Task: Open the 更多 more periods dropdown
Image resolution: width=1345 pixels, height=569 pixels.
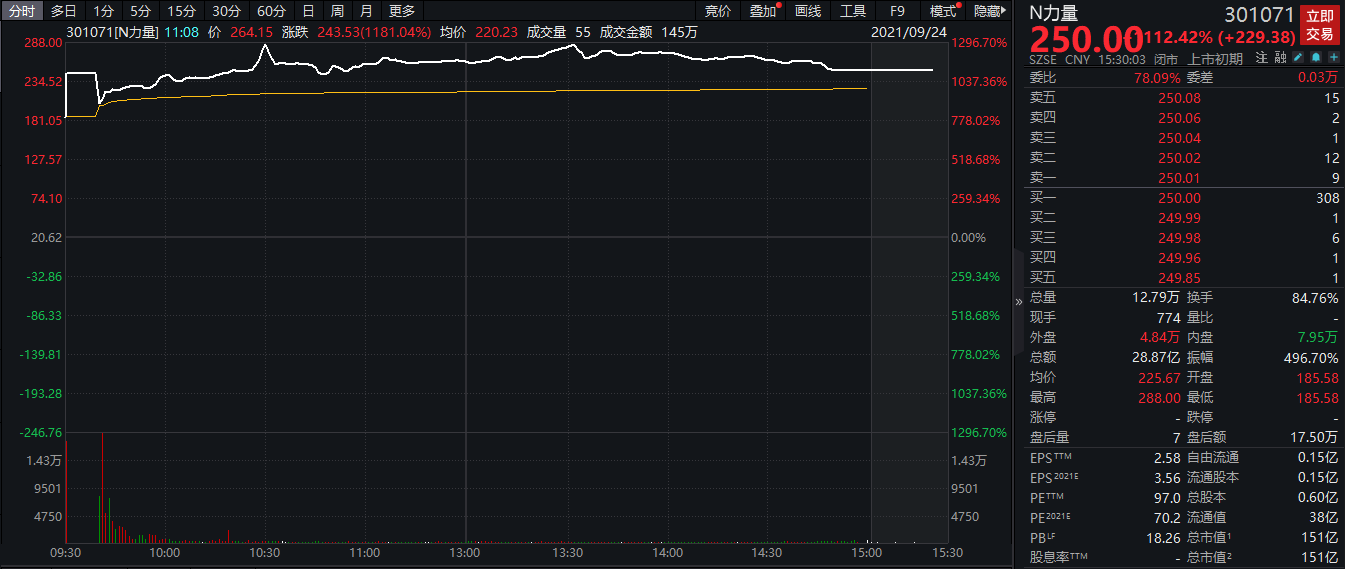Action: [x=402, y=11]
